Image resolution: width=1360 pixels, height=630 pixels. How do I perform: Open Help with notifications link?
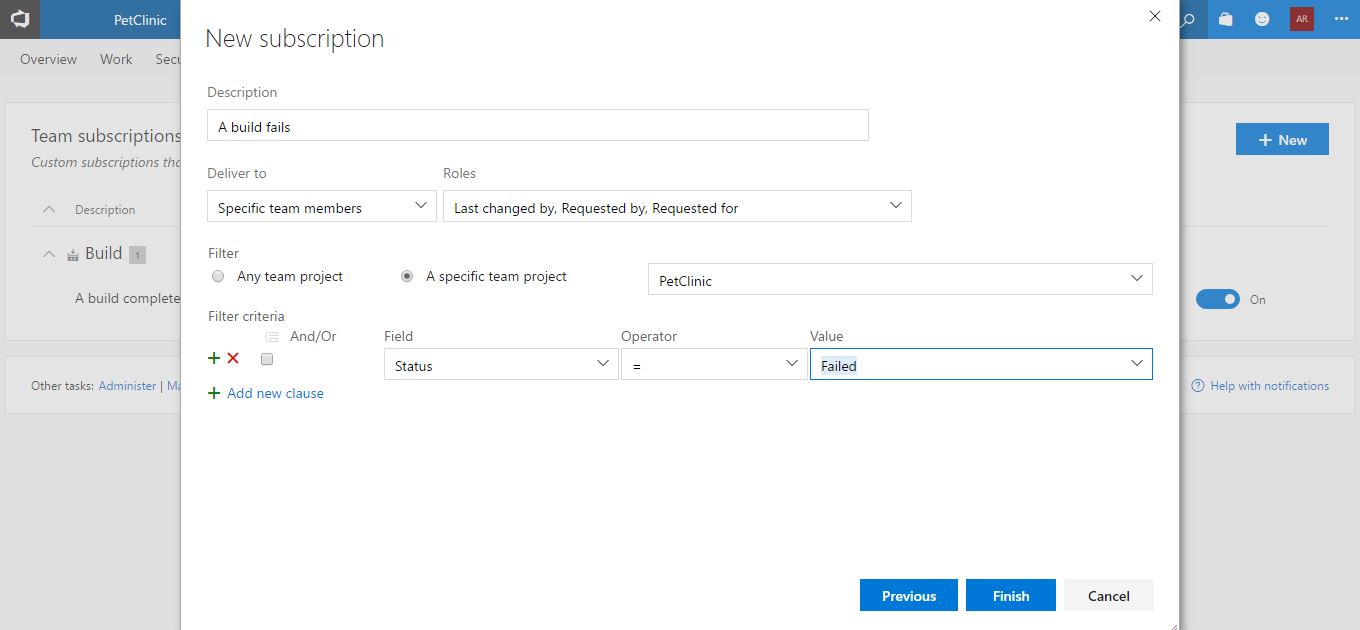(x=1269, y=386)
